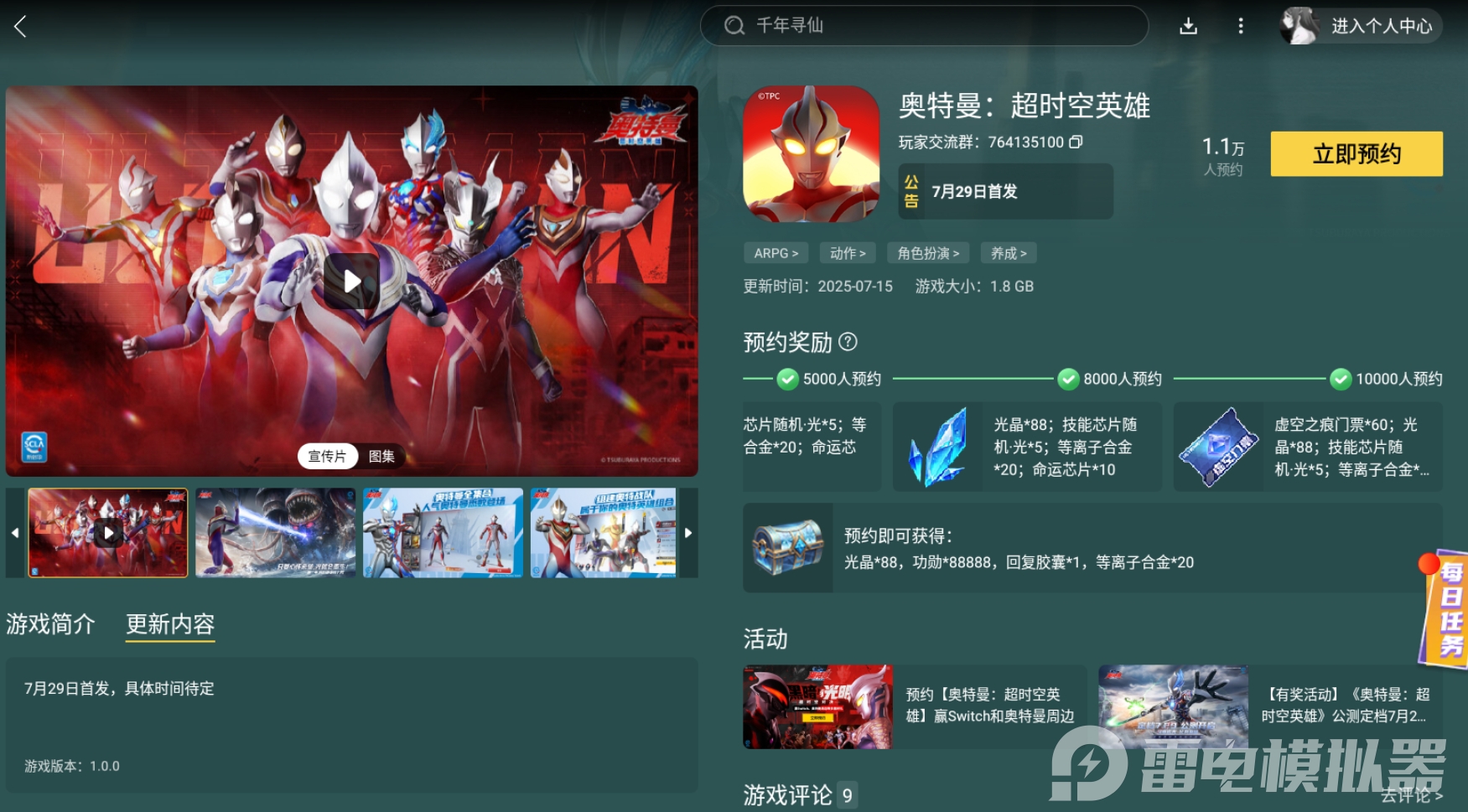Click the 1.1万人预约 reservation count

click(x=1223, y=157)
